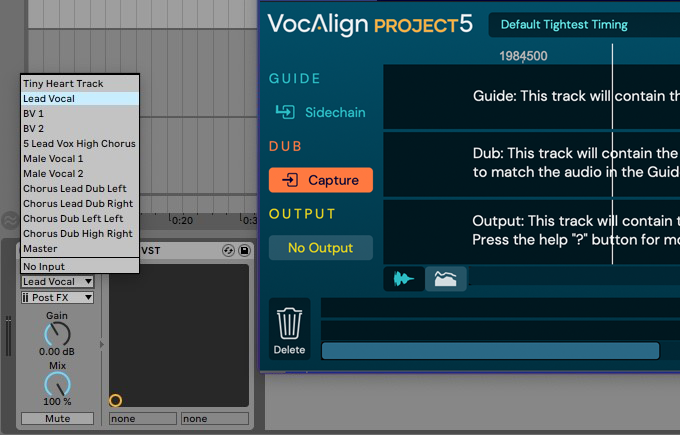The width and height of the screenshot is (680, 435).
Task: Click the device unfold triangle arrow
Action: tap(101, 345)
